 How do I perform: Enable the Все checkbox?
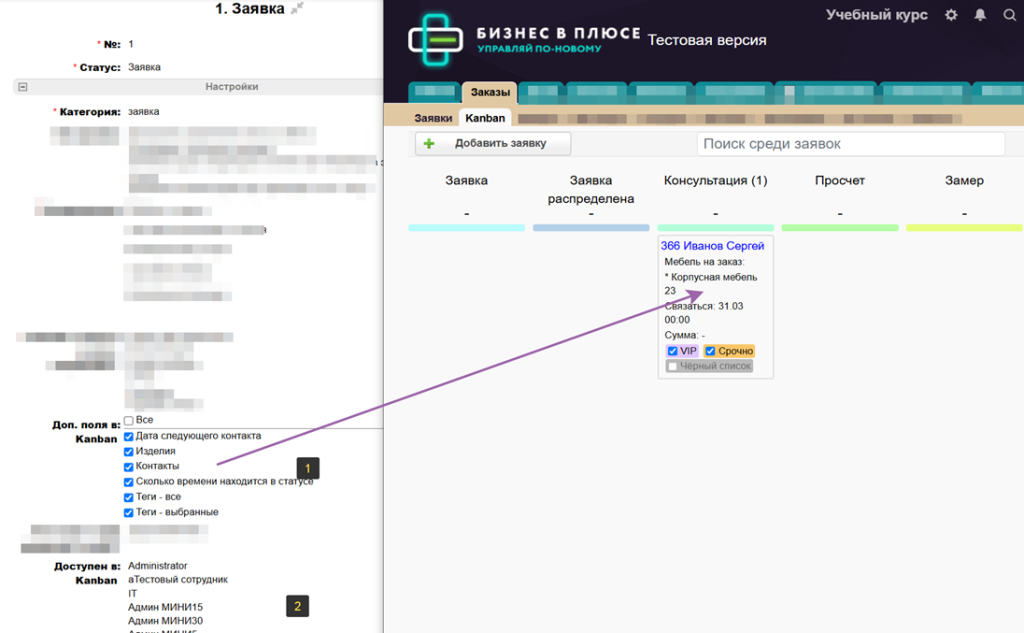tap(128, 421)
